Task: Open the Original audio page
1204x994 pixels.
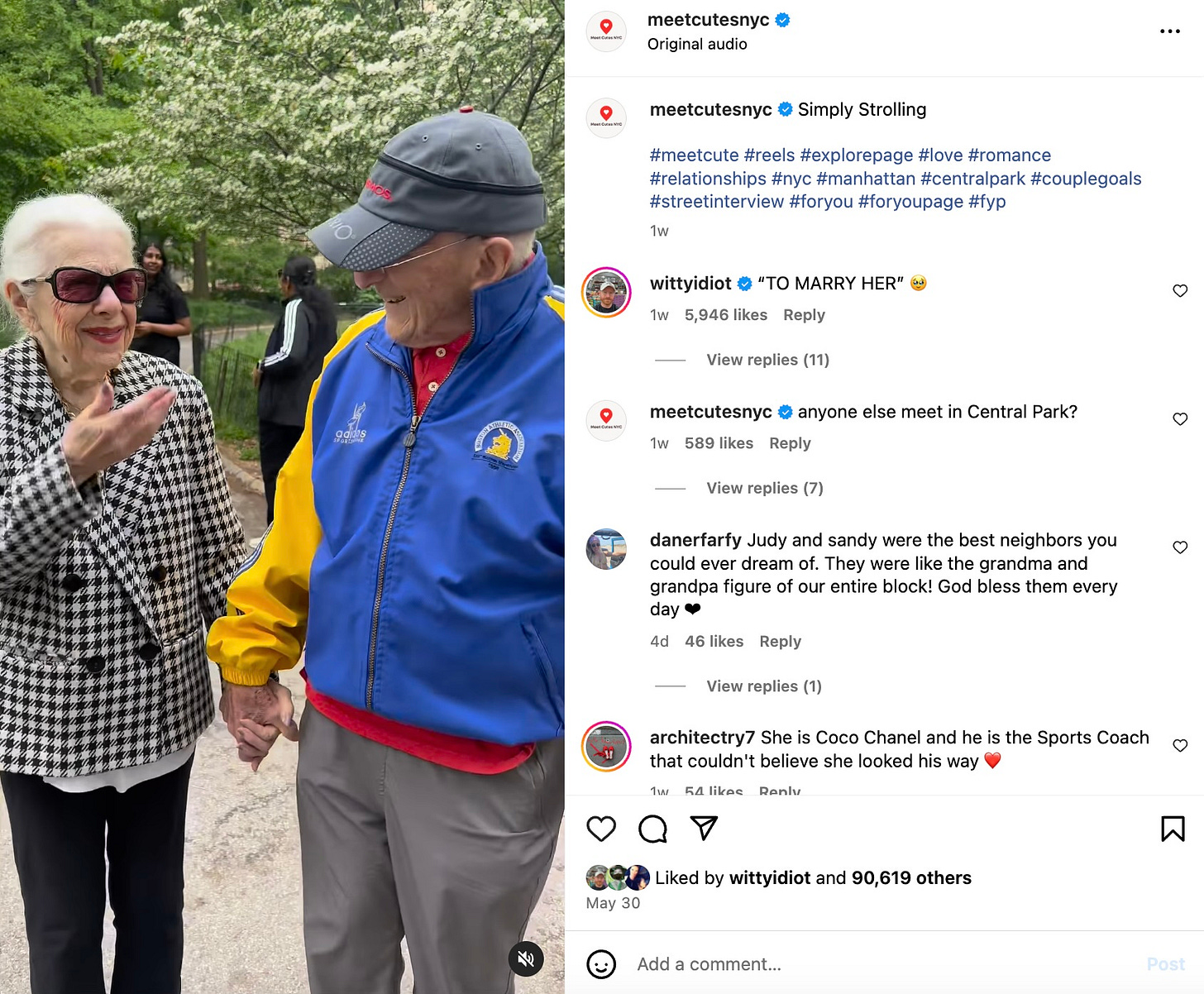Action: coord(697,45)
